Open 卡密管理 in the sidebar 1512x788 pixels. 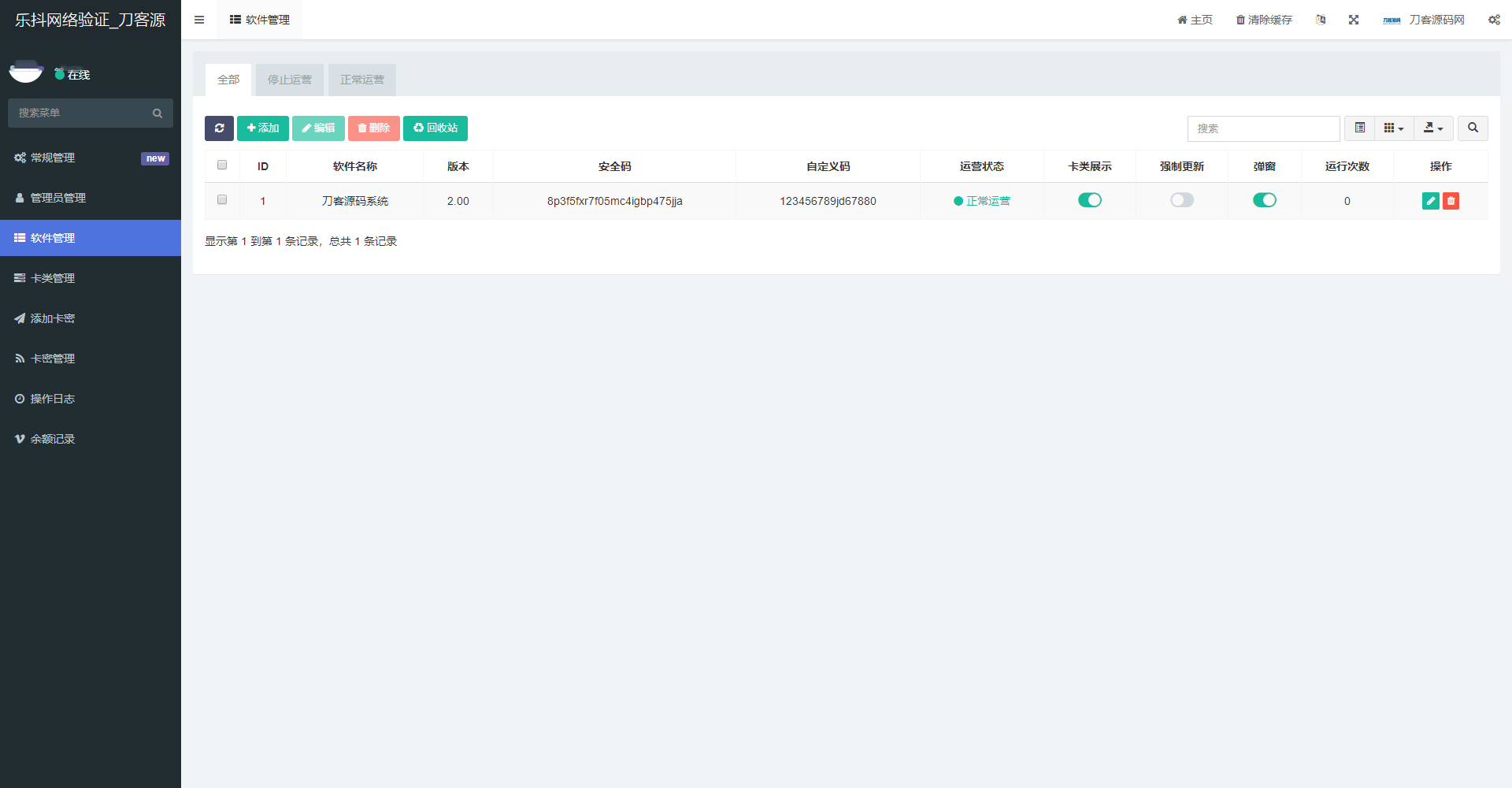53,359
